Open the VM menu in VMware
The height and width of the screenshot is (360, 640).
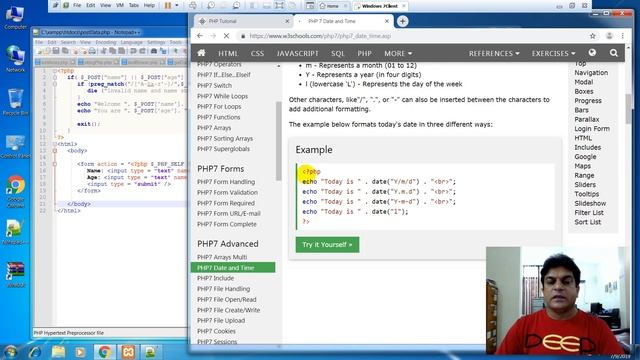(x=120, y=6)
